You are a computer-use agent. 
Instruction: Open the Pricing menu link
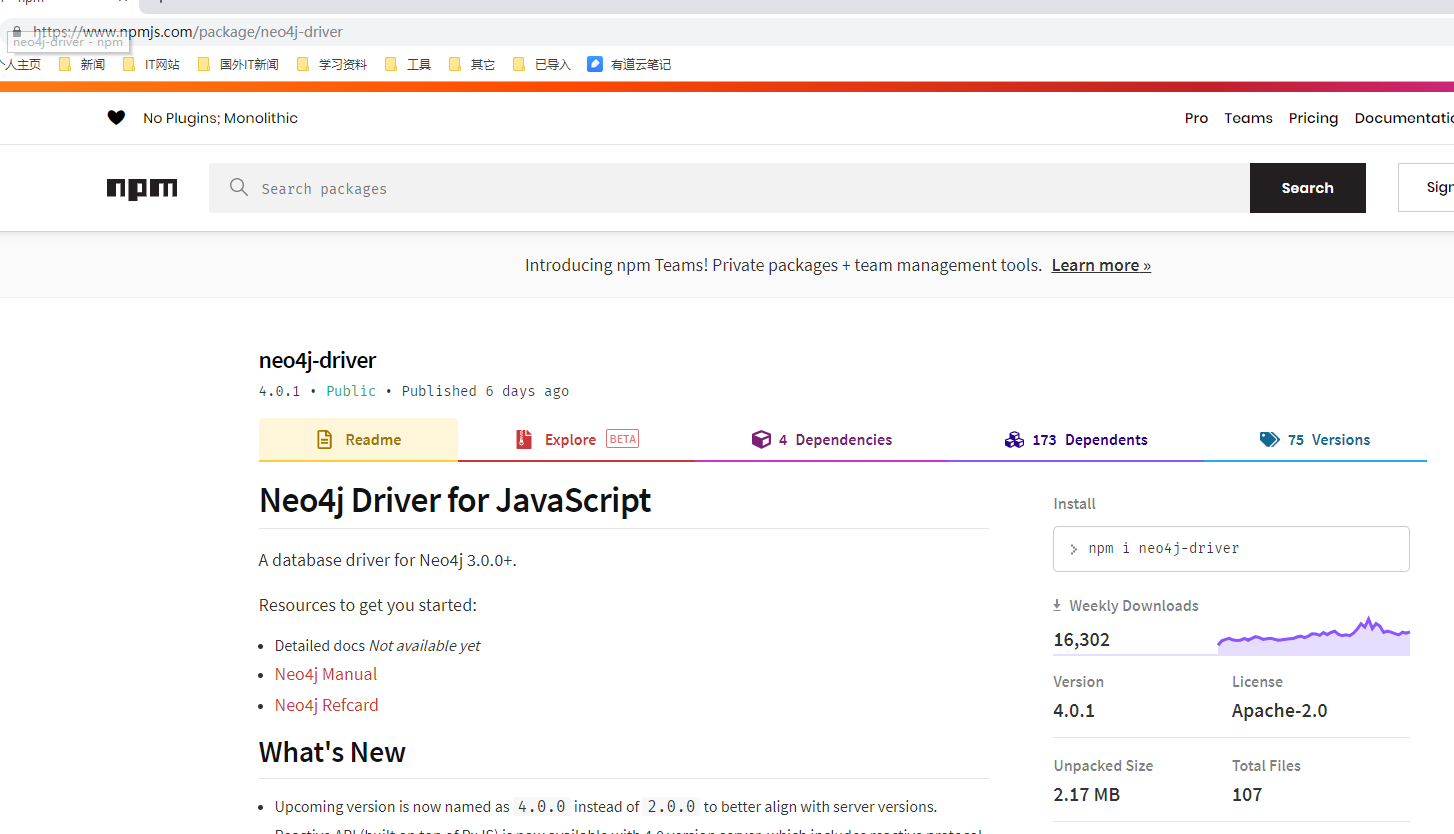[1313, 118]
